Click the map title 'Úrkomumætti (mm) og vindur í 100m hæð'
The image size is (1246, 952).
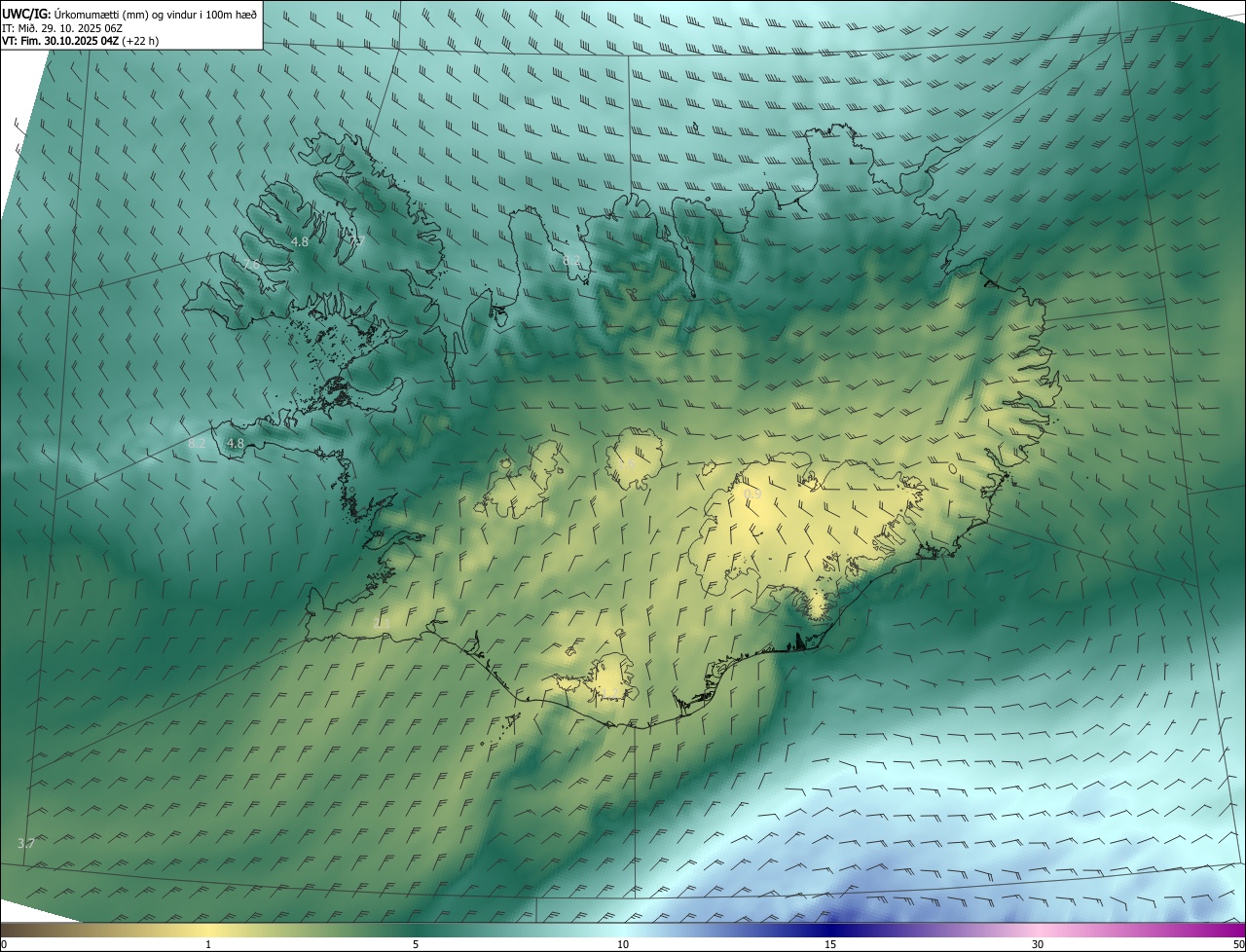point(156,14)
